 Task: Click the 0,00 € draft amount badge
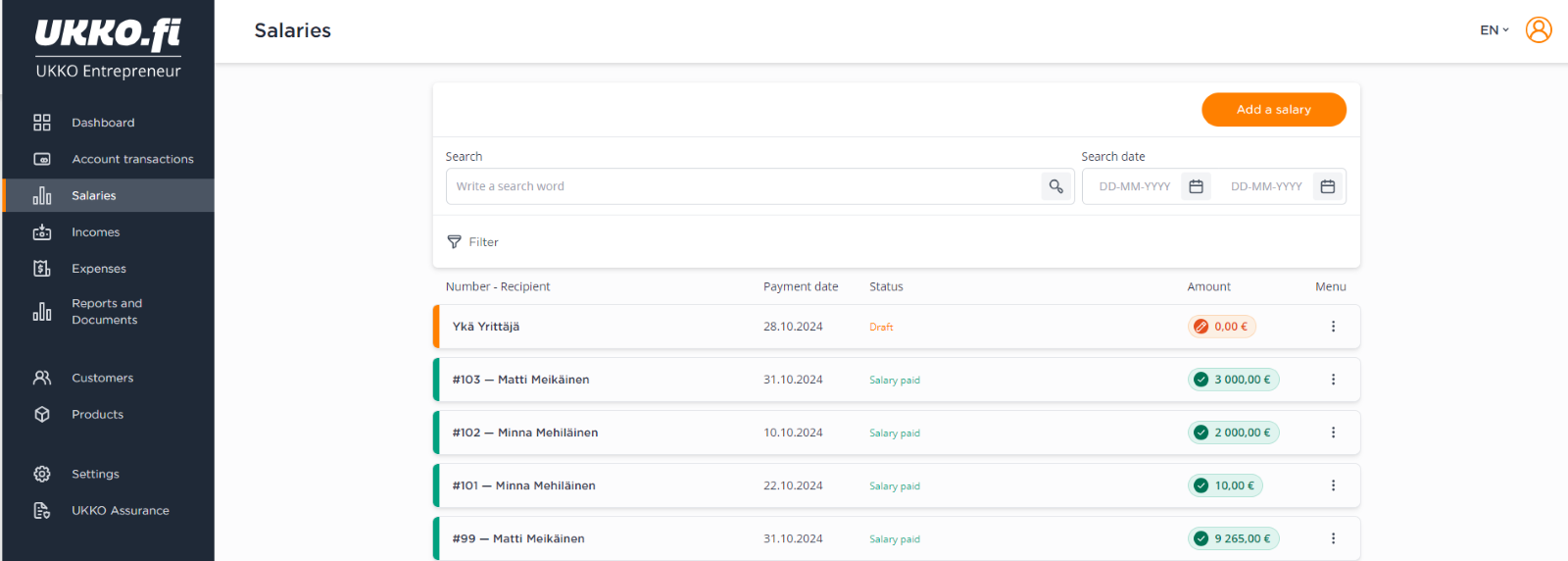pyautogui.click(x=1222, y=327)
